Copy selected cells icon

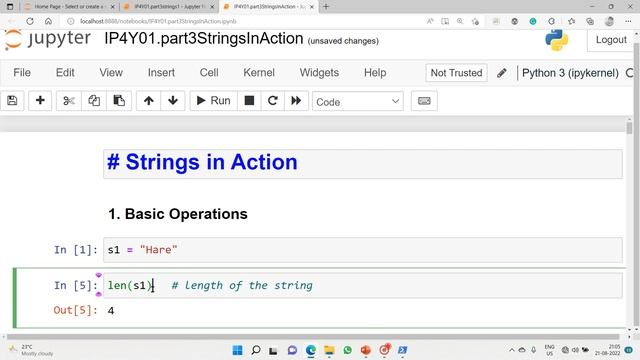[94, 100]
